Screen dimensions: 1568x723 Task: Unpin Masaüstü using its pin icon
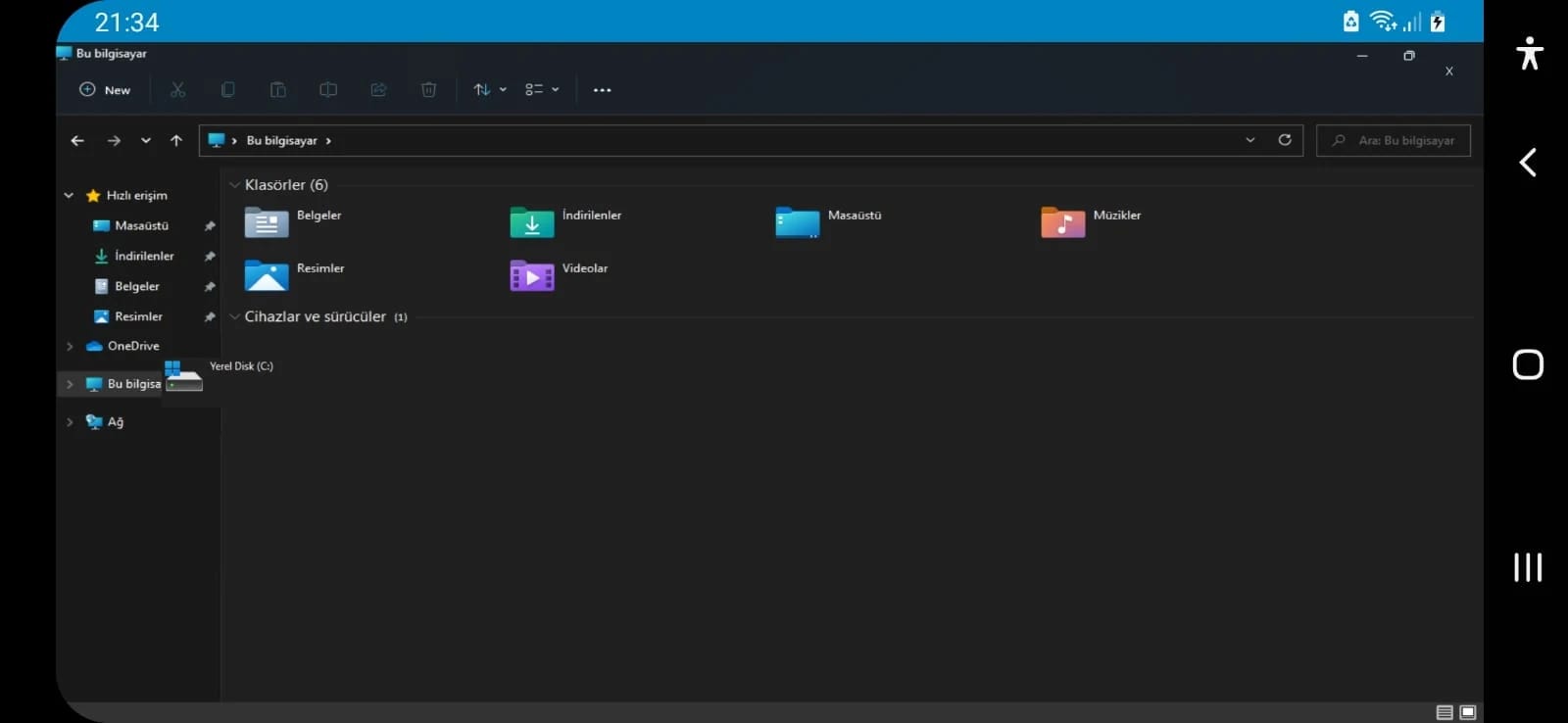click(x=209, y=226)
